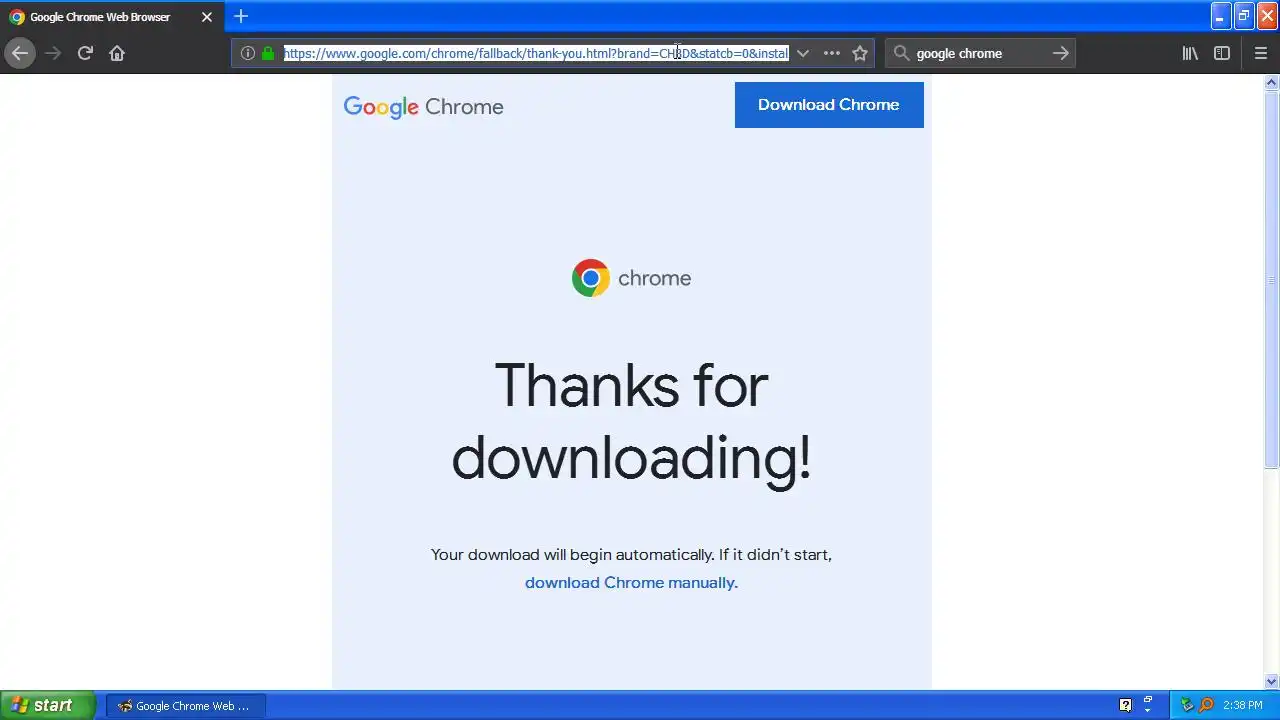Open the address bar history dropdown

click(802, 53)
